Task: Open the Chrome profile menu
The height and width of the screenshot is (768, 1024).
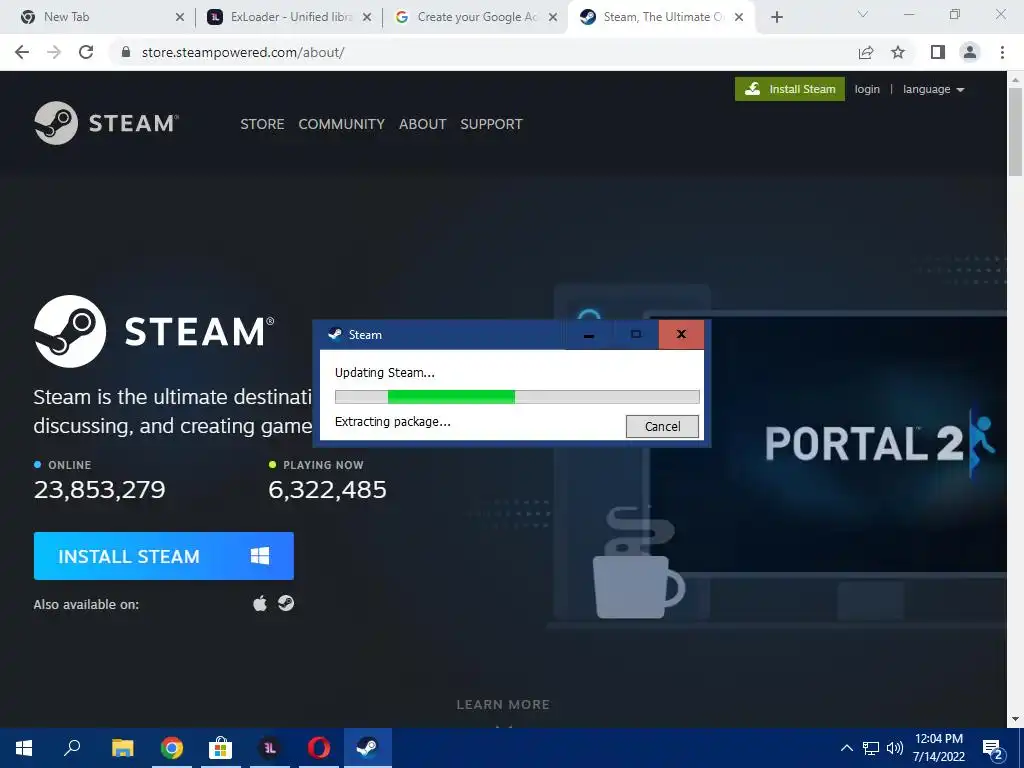Action: coord(970,52)
